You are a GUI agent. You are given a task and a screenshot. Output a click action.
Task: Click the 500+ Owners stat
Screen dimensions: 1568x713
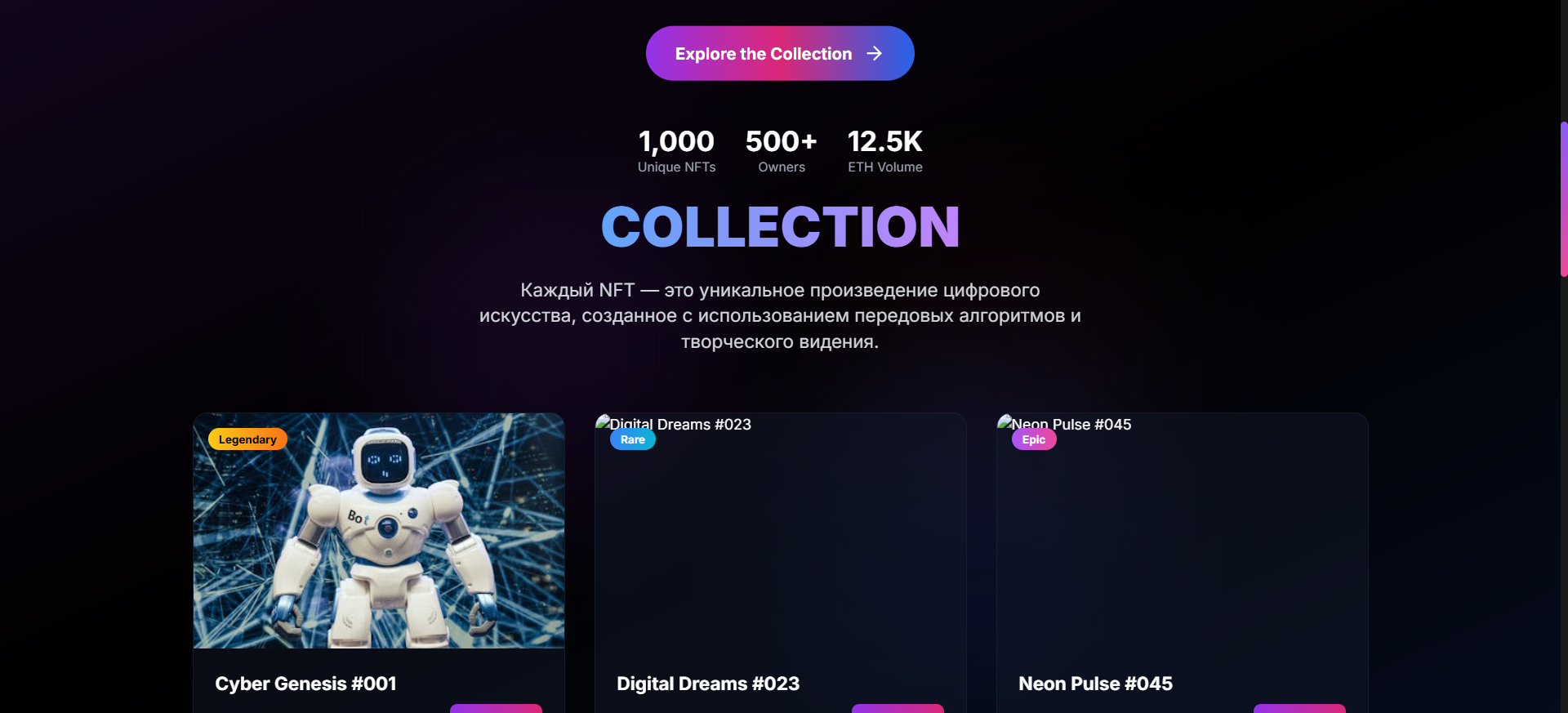pyautogui.click(x=782, y=151)
